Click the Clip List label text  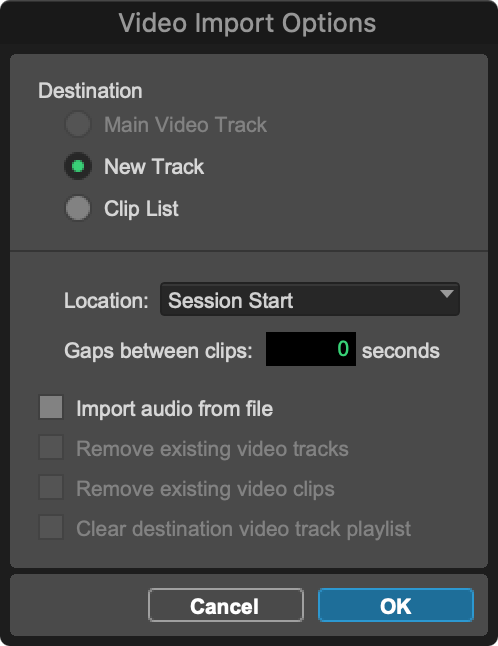pyautogui.click(x=141, y=209)
